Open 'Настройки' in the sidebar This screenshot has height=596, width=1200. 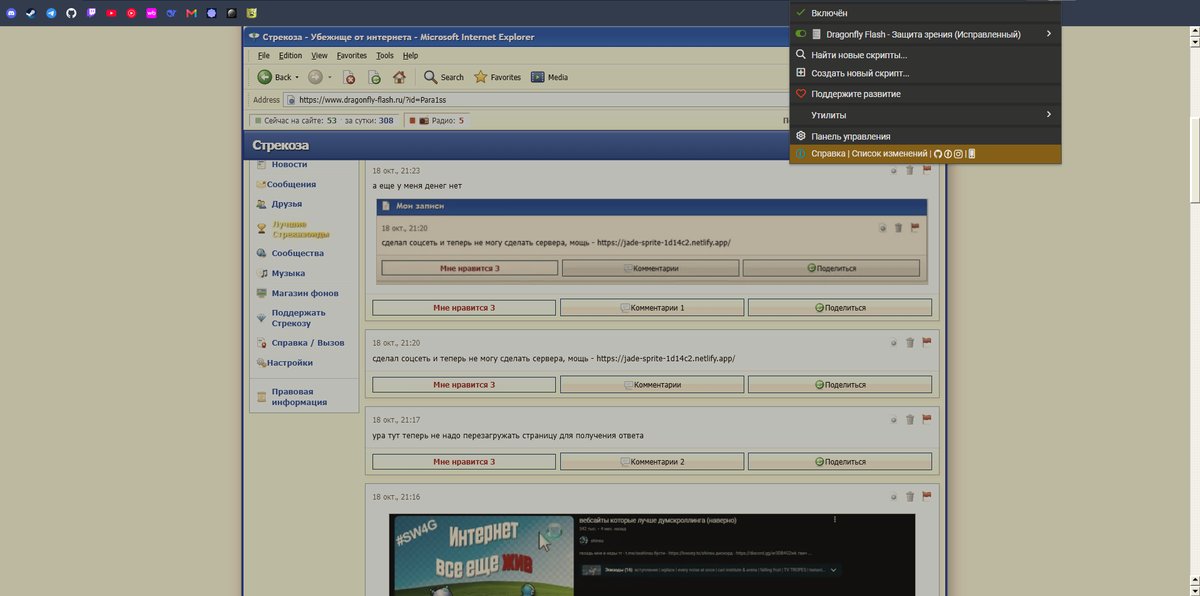(x=290, y=363)
